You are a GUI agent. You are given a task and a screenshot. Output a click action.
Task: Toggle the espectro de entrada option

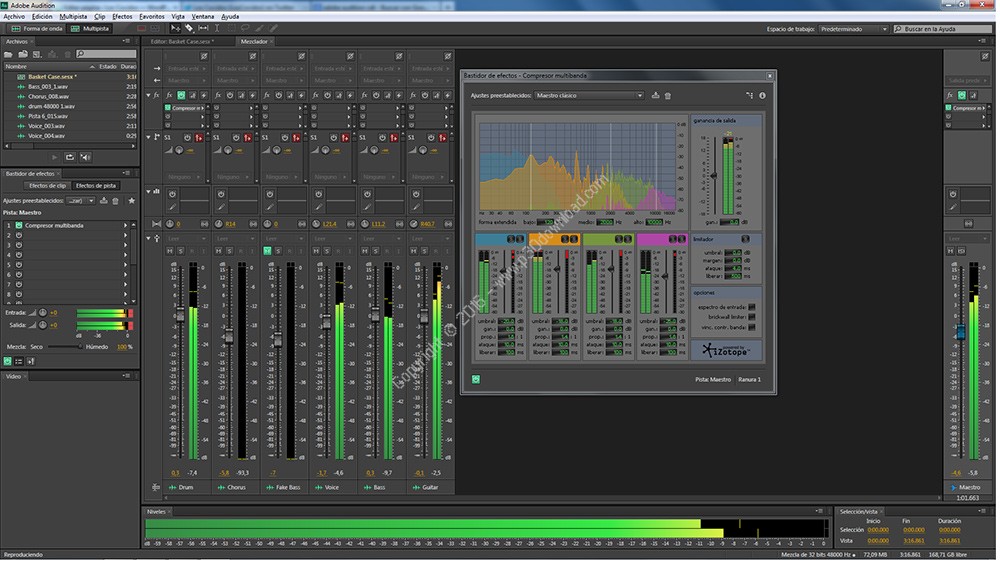click(x=752, y=307)
